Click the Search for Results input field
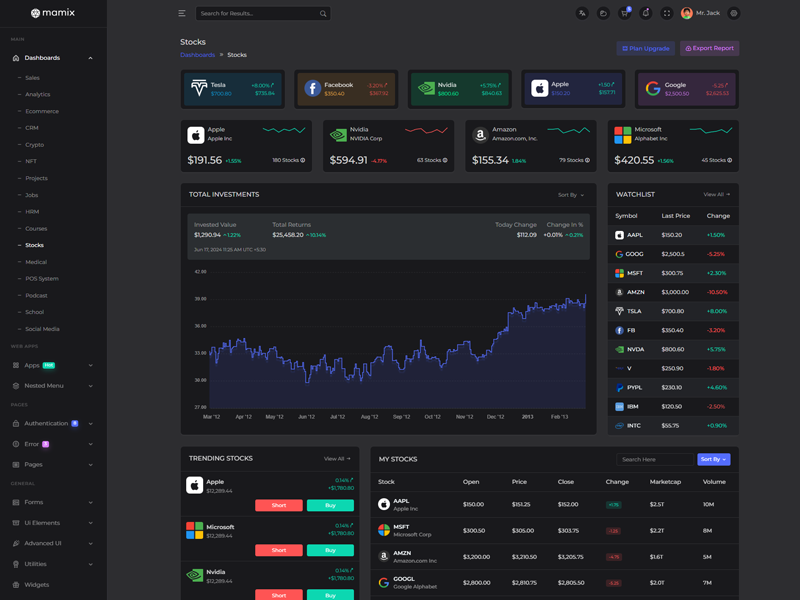This screenshot has height=600, width=800. pos(255,14)
